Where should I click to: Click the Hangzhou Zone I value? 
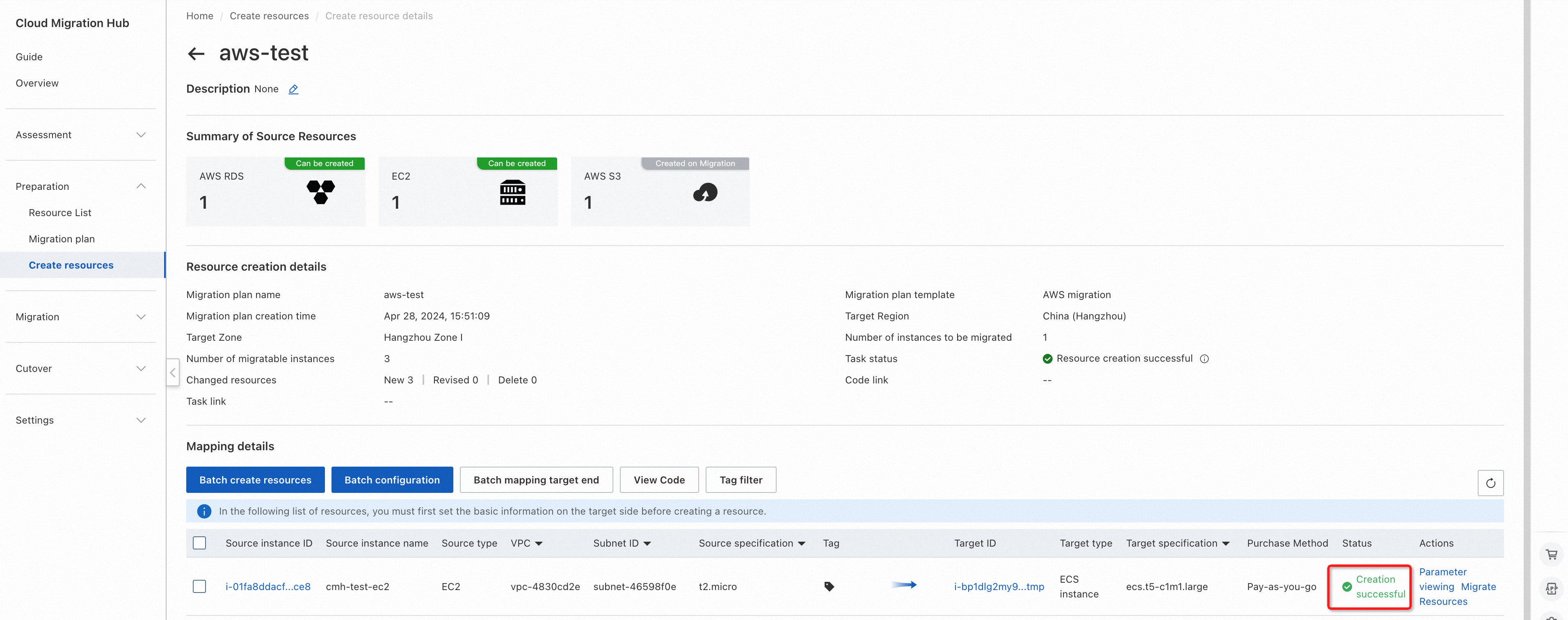click(423, 337)
